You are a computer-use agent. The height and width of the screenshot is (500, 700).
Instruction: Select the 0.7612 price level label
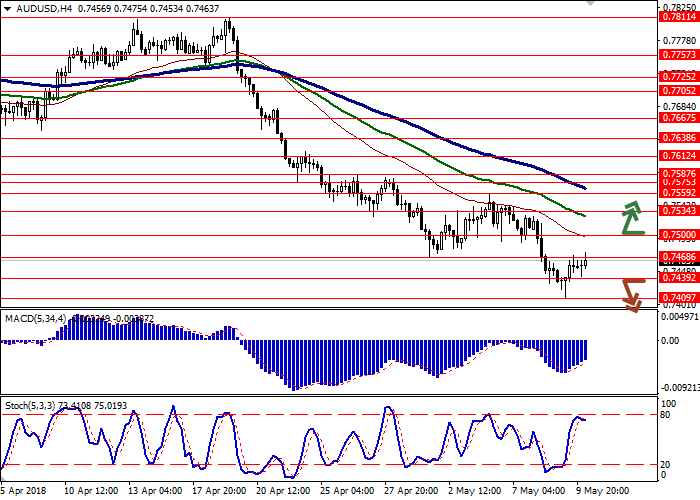677,156
